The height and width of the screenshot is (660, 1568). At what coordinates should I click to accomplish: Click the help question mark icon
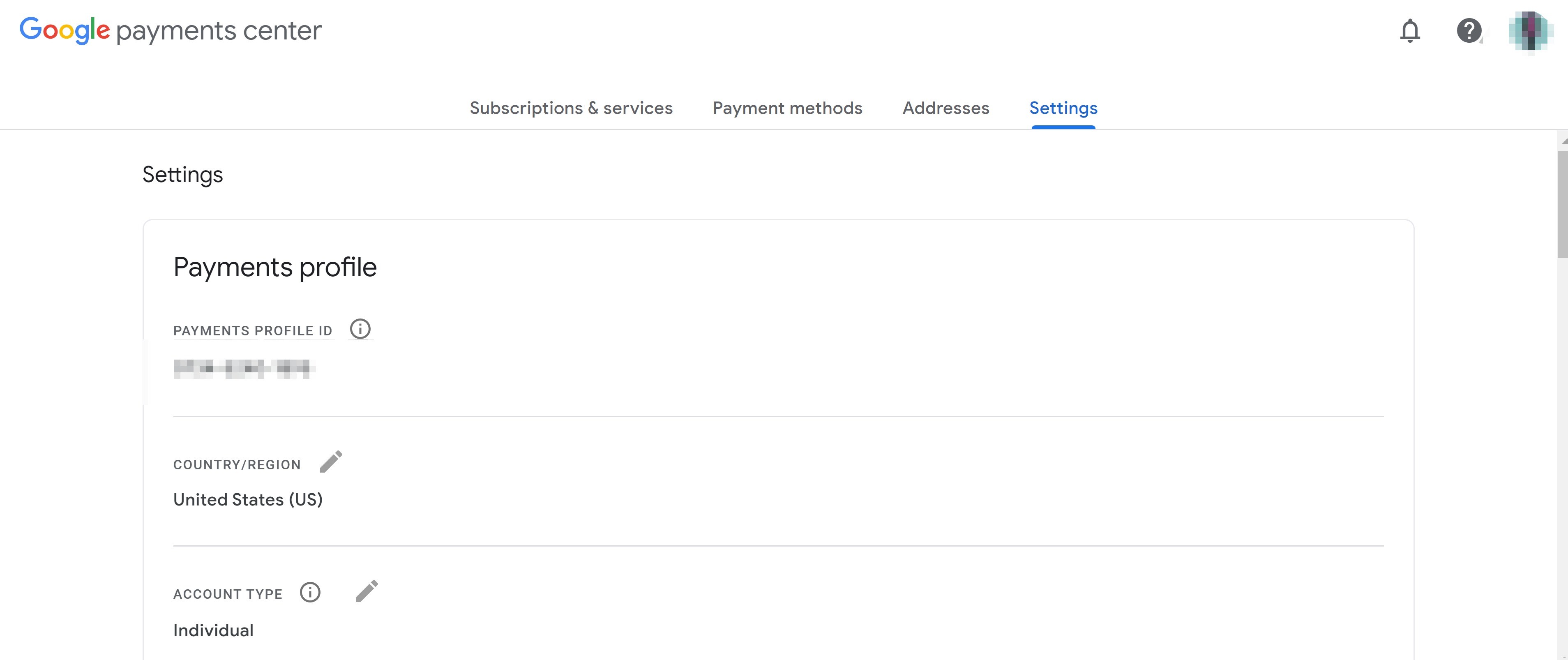(1469, 30)
